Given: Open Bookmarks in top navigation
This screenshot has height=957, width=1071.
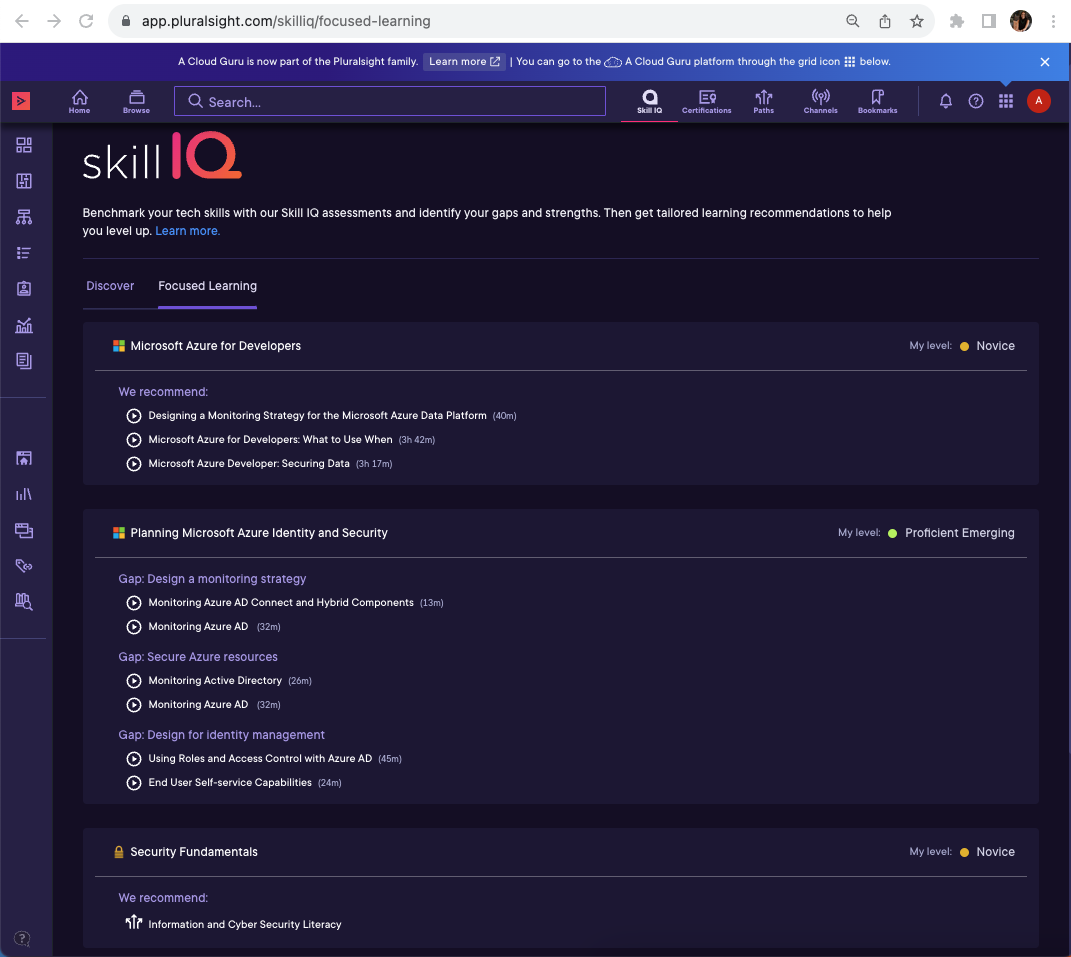Looking at the screenshot, I should pos(878,102).
